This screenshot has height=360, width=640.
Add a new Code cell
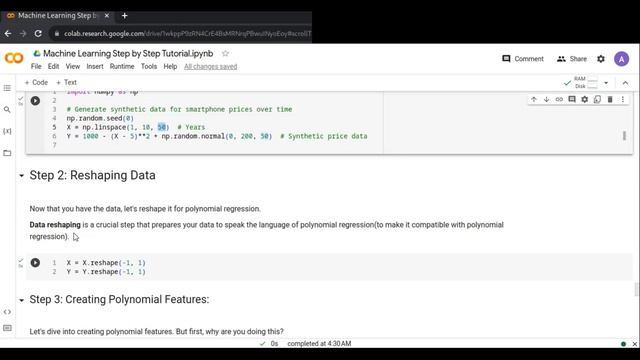click(x=36, y=82)
